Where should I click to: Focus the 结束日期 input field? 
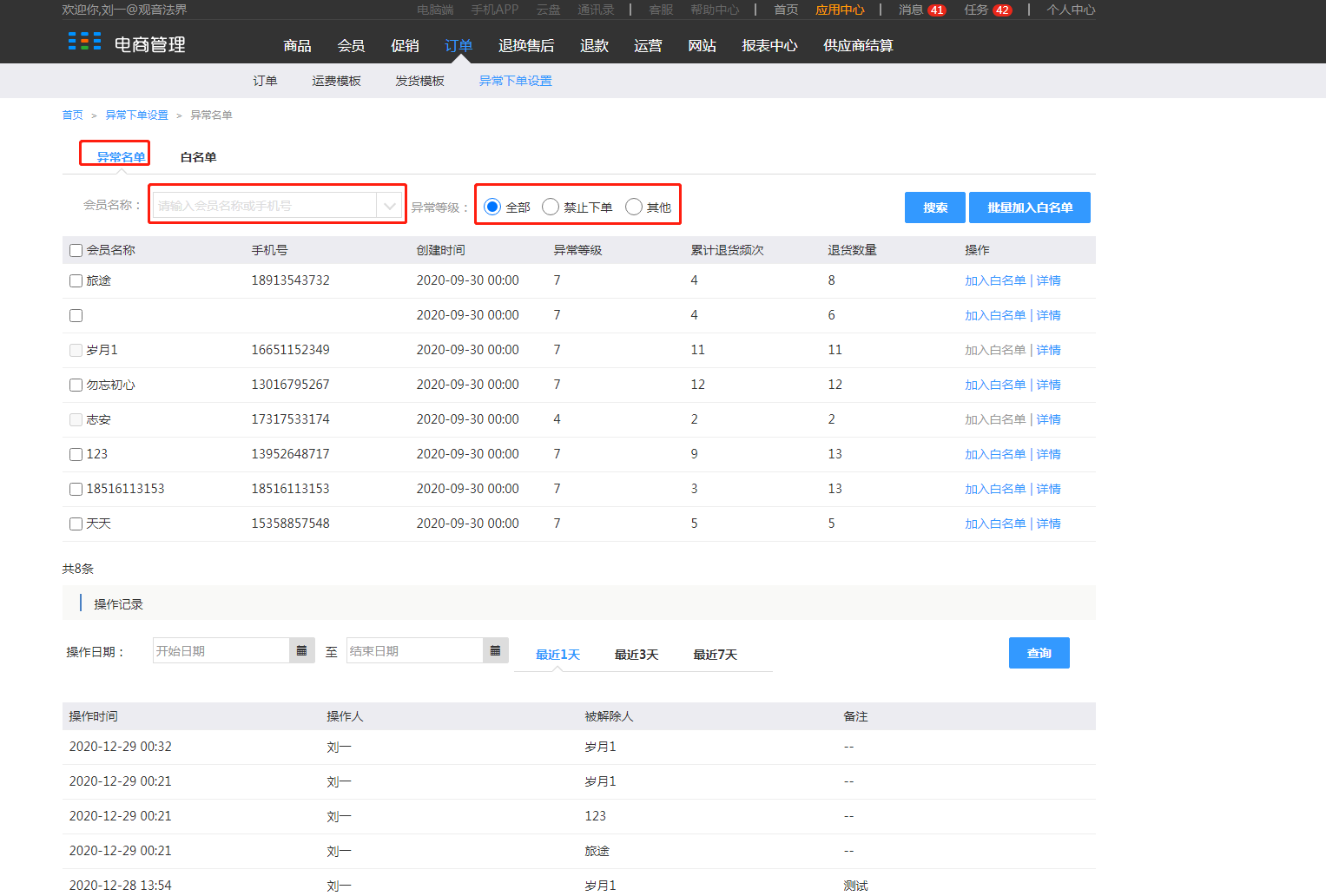coord(415,650)
